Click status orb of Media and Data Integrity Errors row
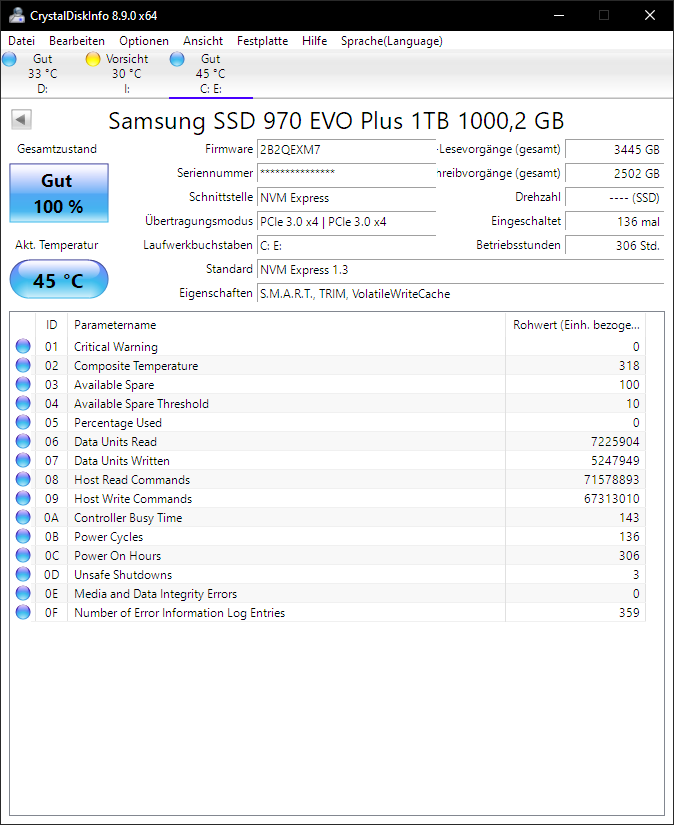Screen dimensions: 674x825 23,593
